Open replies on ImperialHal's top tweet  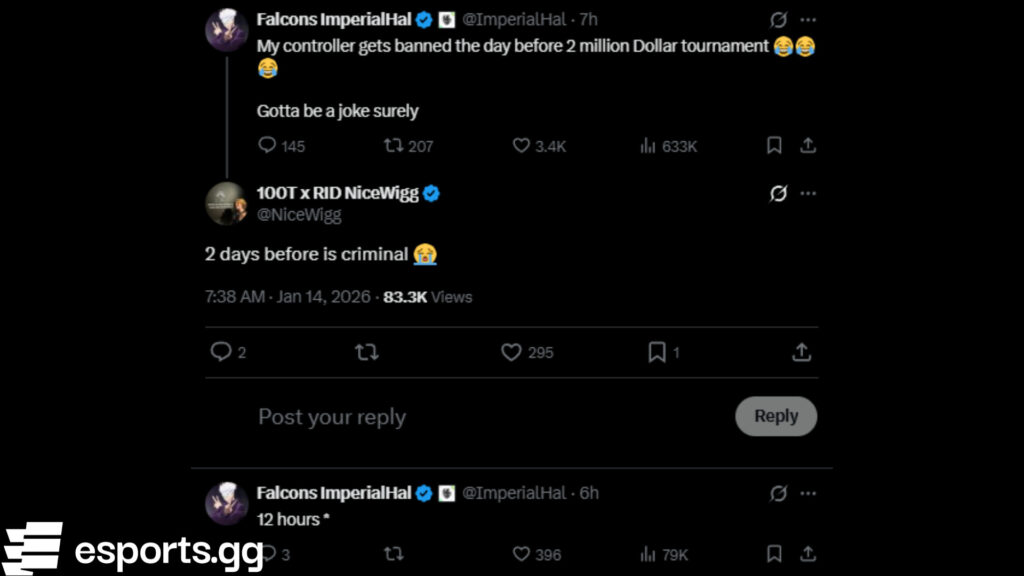267,146
